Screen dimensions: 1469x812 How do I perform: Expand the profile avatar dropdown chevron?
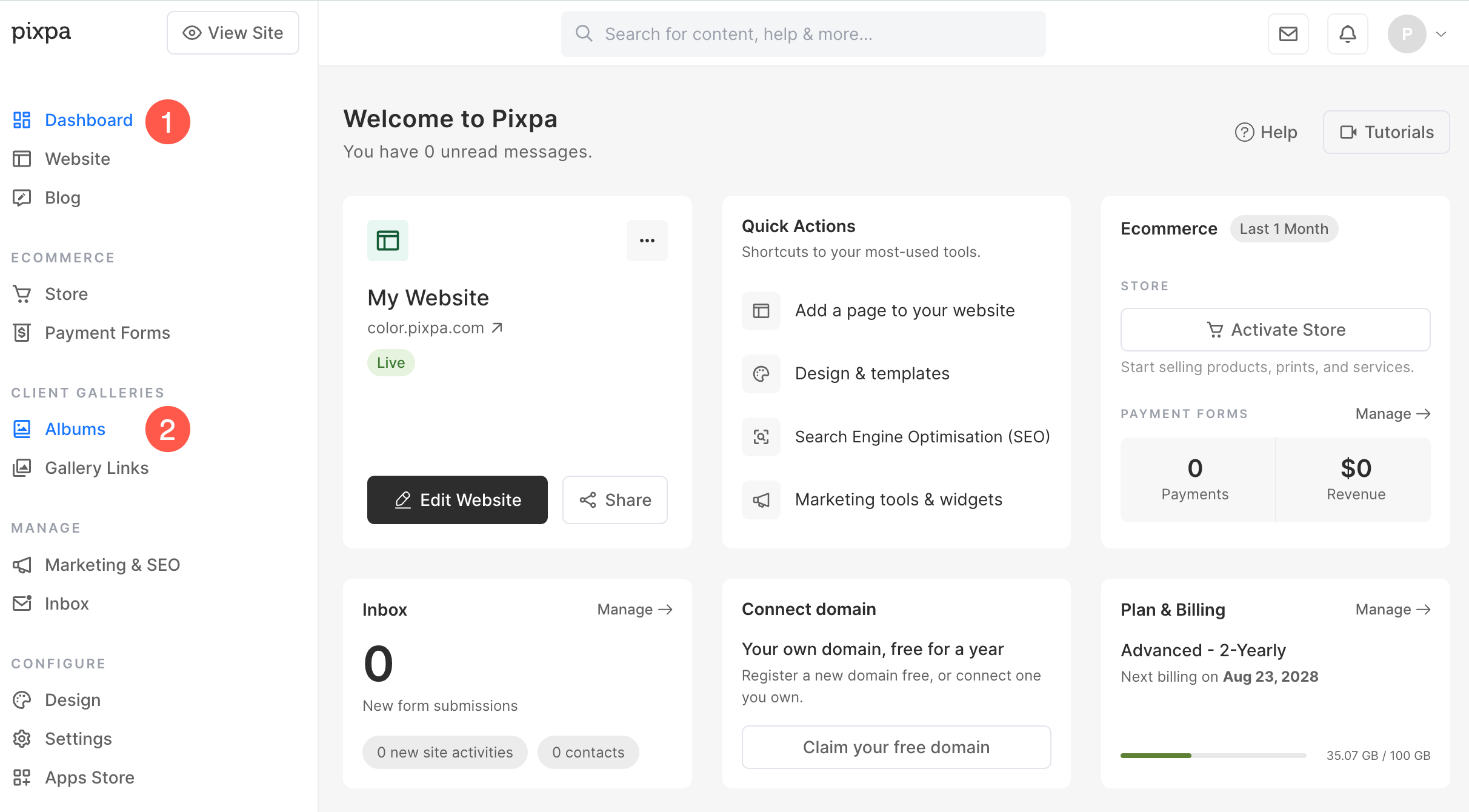(1441, 34)
